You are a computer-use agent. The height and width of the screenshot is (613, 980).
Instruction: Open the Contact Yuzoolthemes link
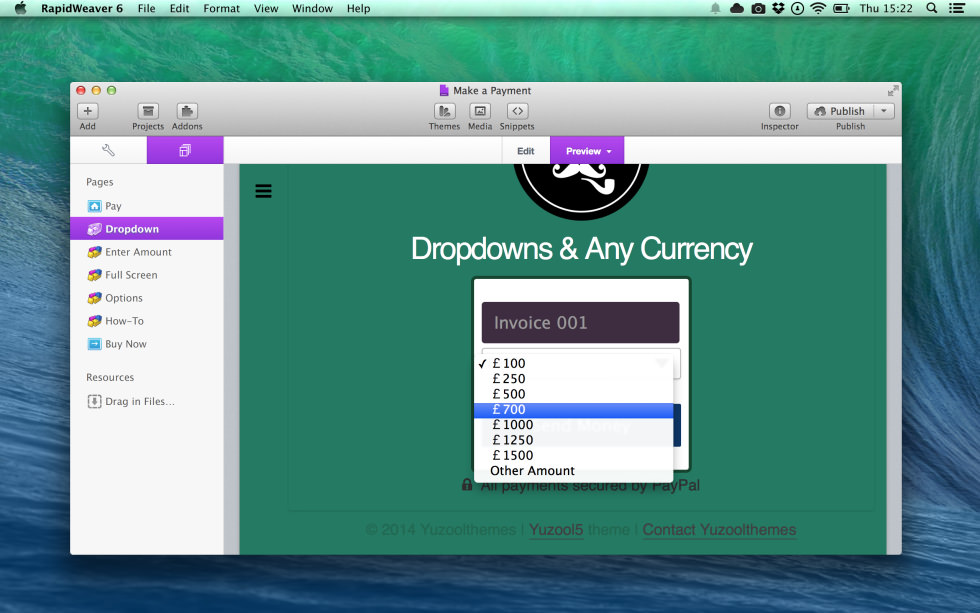click(719, 530)
